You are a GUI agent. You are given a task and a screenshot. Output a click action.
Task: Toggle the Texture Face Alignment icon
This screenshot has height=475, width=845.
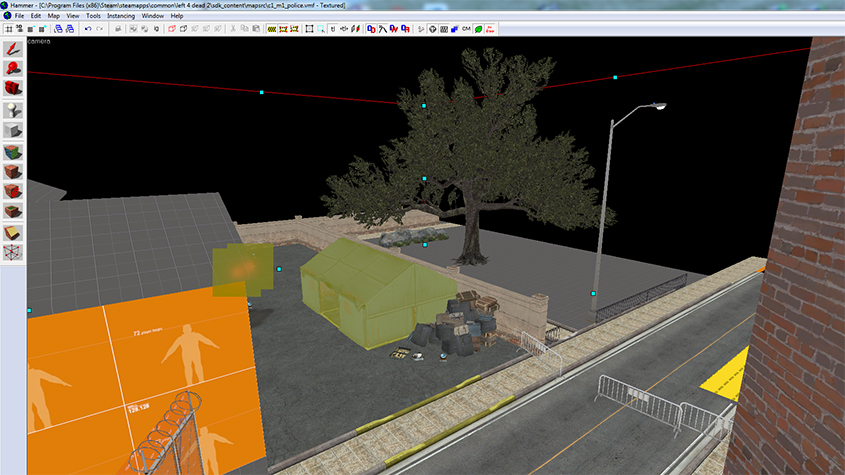click(355, 29)
